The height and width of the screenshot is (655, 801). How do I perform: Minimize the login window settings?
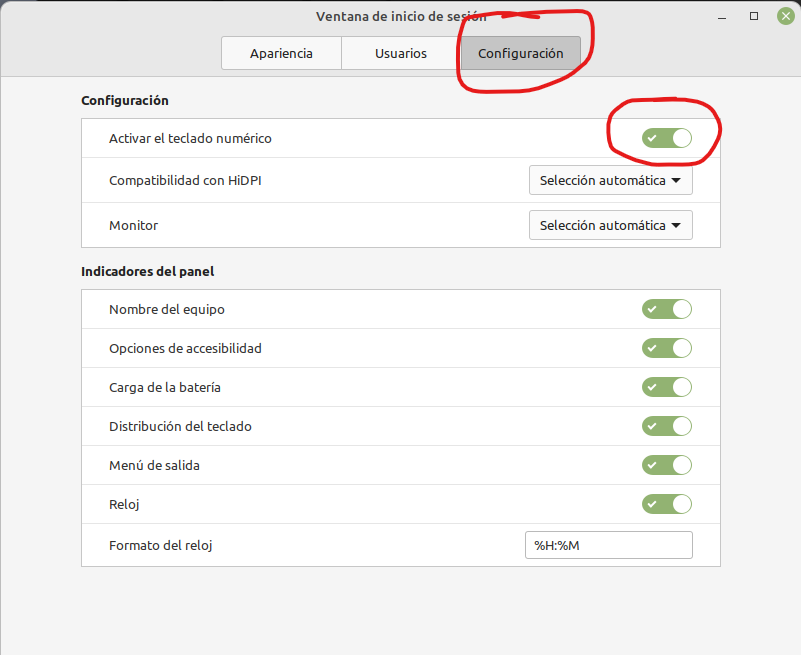pyautogui.click(x=722, y=17)
